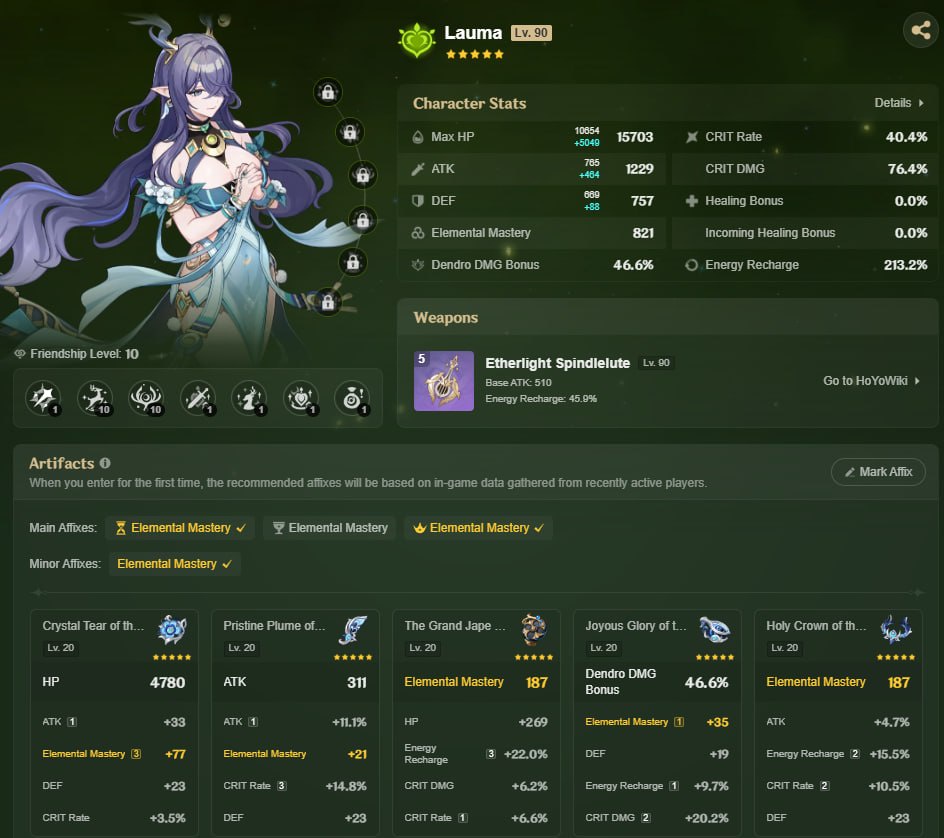This screenshot has width=944, height=838.
Task: Click the bottom locked constellation icon
Action: point(328,302)
